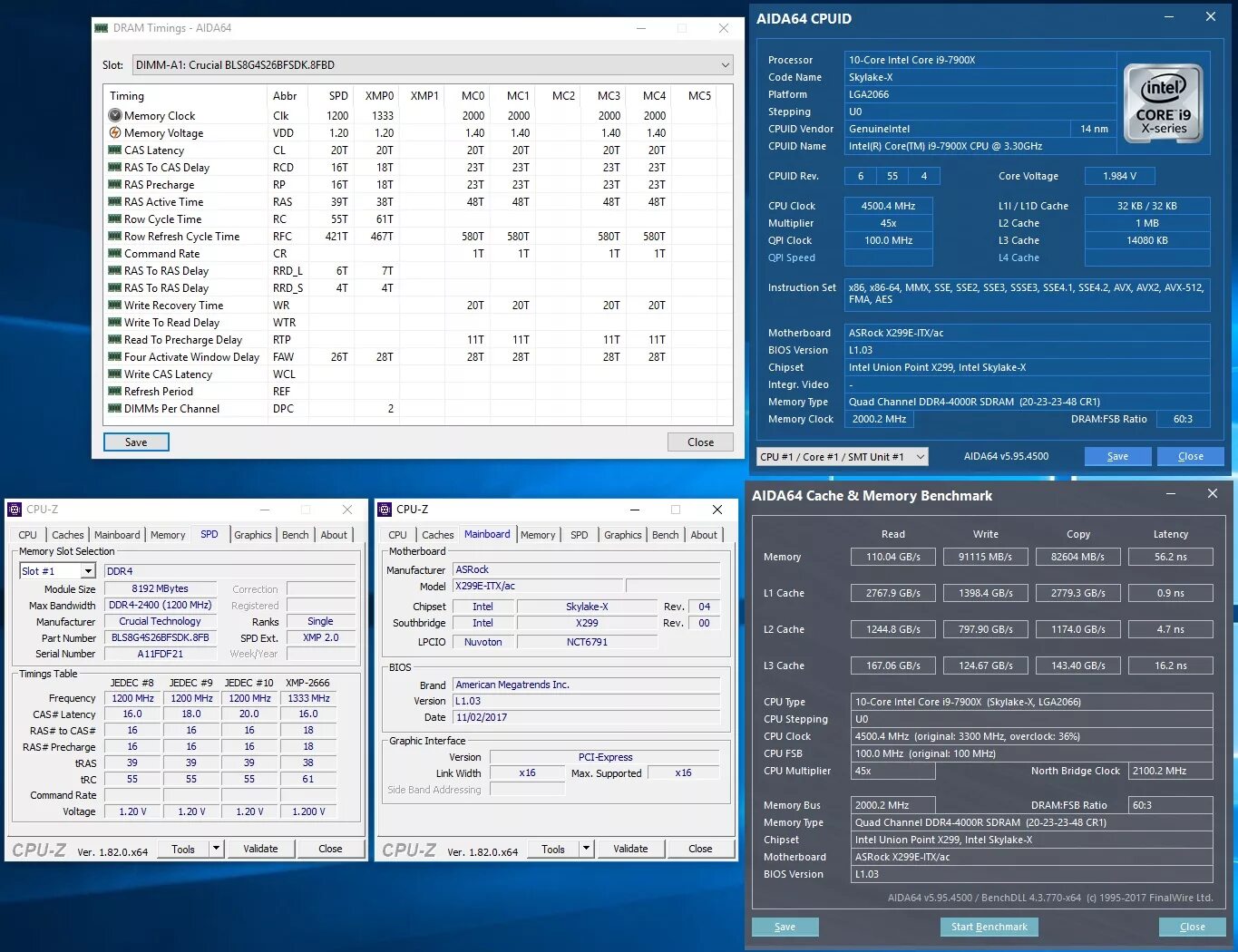
Task: Click the CAS Latency row icon
Action: [x=115, y=151]
